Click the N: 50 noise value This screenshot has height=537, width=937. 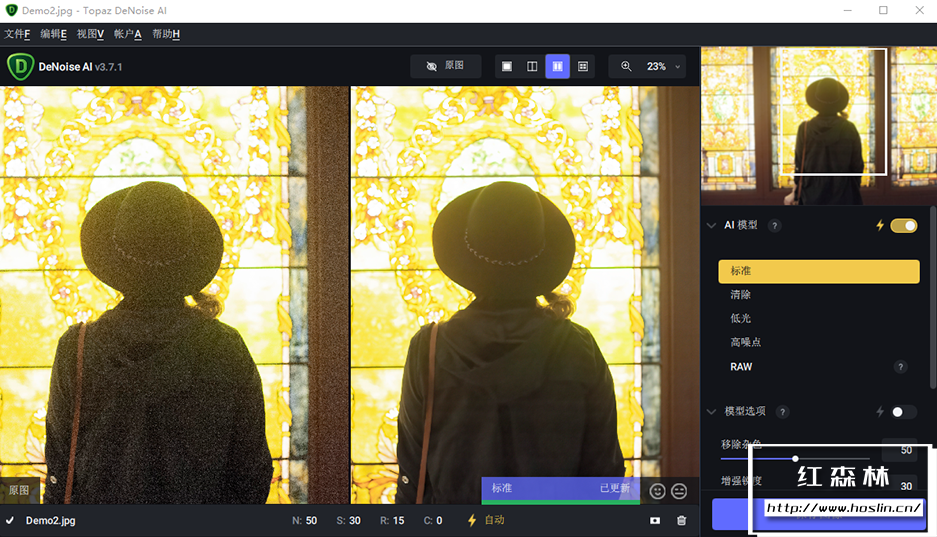pyautogui.click(x=305, y=520)
